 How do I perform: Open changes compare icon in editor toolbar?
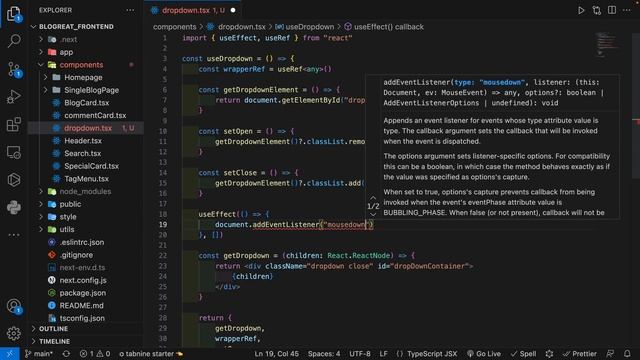[x=596, y=10]
